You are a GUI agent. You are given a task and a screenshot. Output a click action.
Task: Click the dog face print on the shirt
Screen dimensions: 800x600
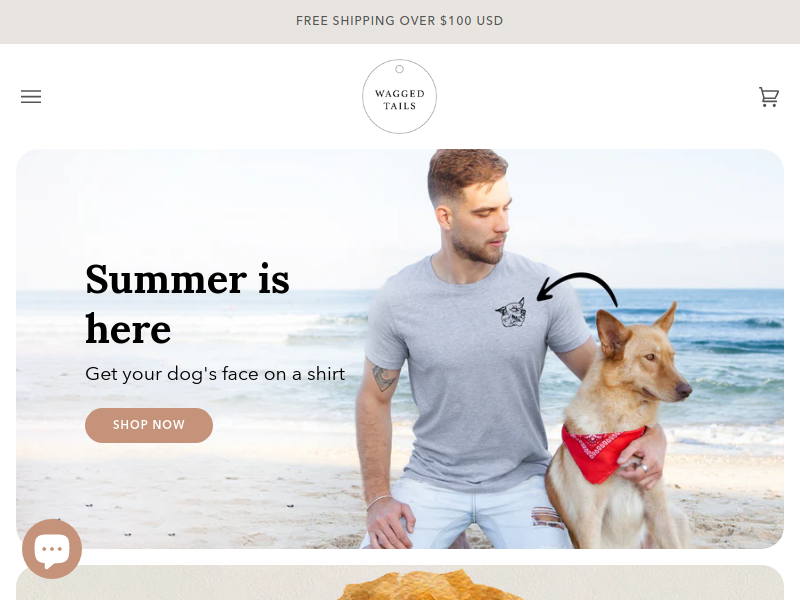point(511,313)
